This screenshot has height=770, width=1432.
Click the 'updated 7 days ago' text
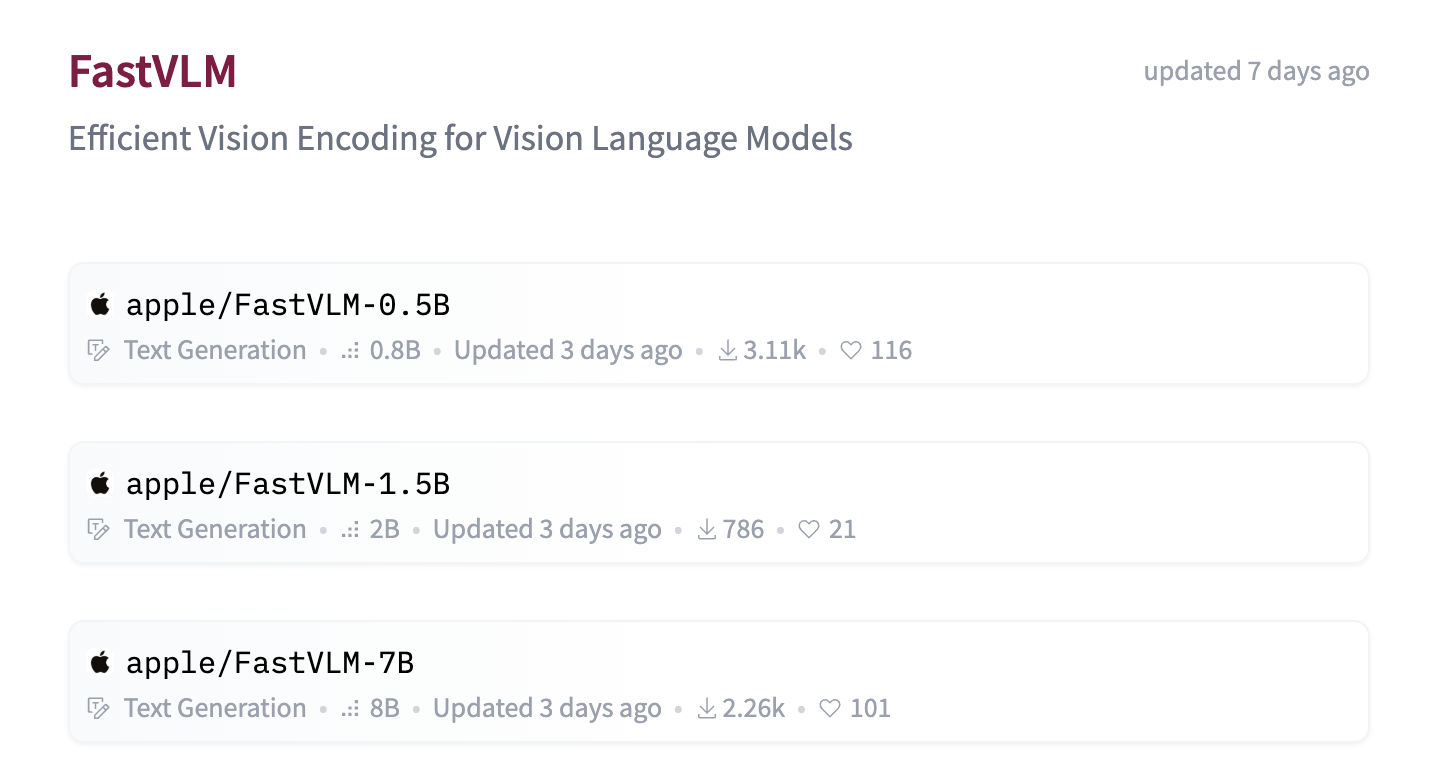click(1256, 72)
